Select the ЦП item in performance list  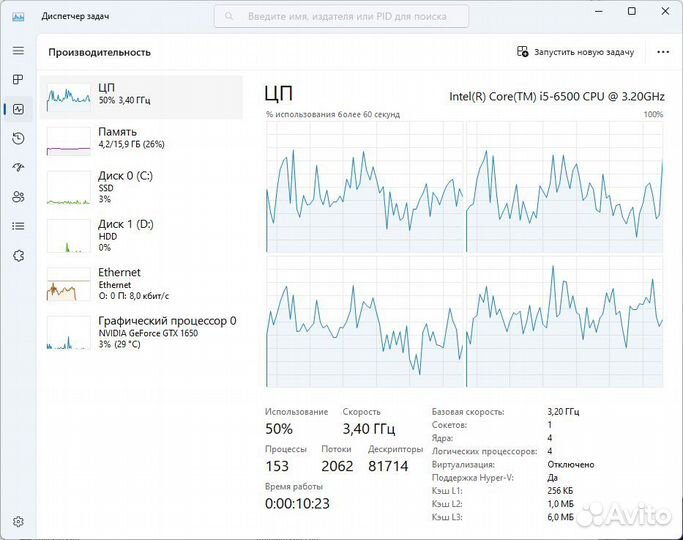click(143, 96)
